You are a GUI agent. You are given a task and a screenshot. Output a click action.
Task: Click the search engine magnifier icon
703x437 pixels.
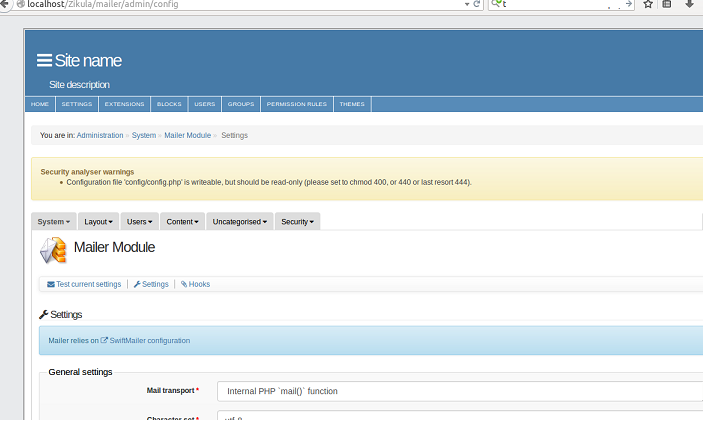(x=496, y=4)
